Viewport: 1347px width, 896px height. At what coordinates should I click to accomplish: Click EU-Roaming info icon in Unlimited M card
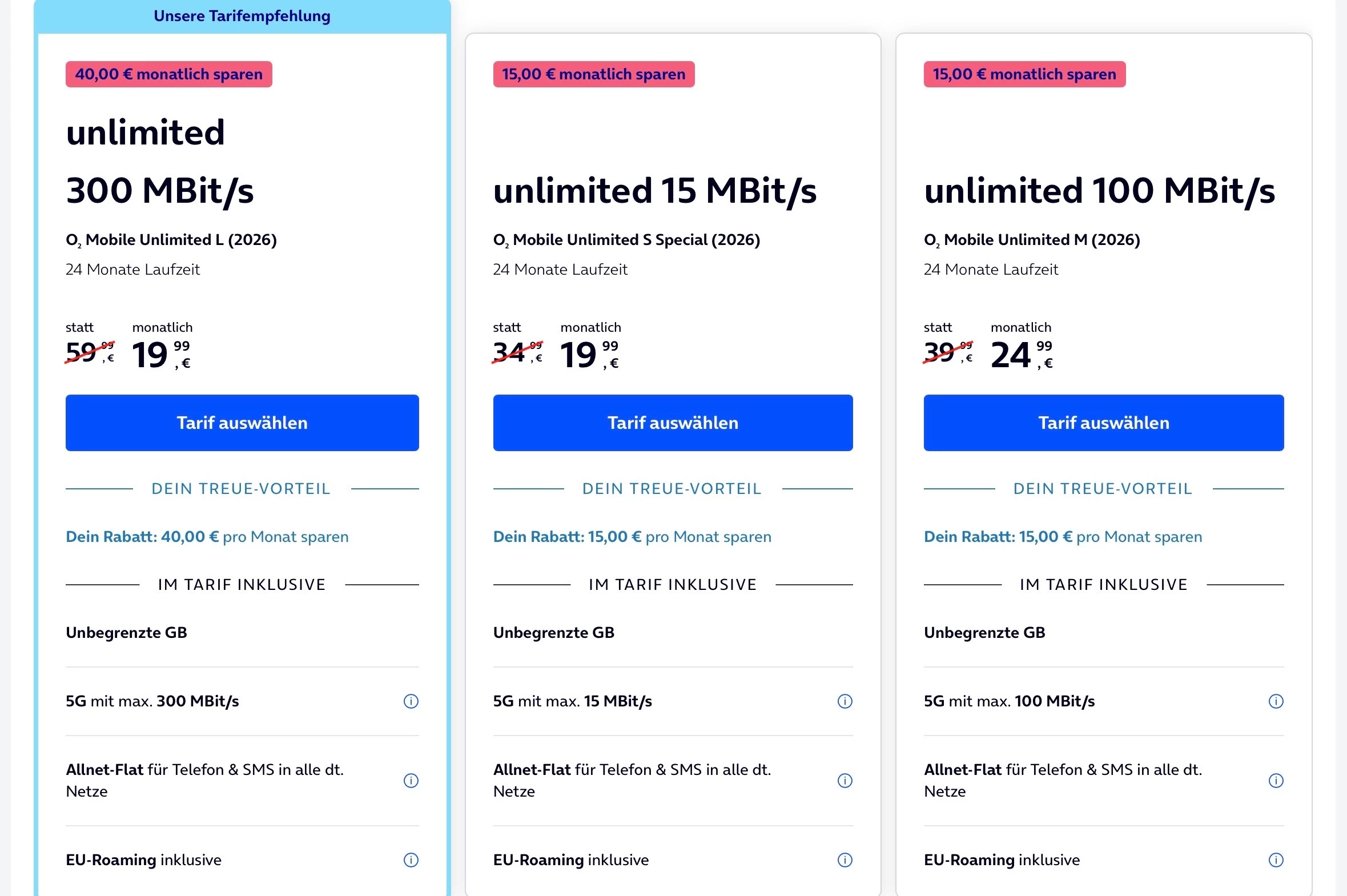click(x=1276, y=860)
